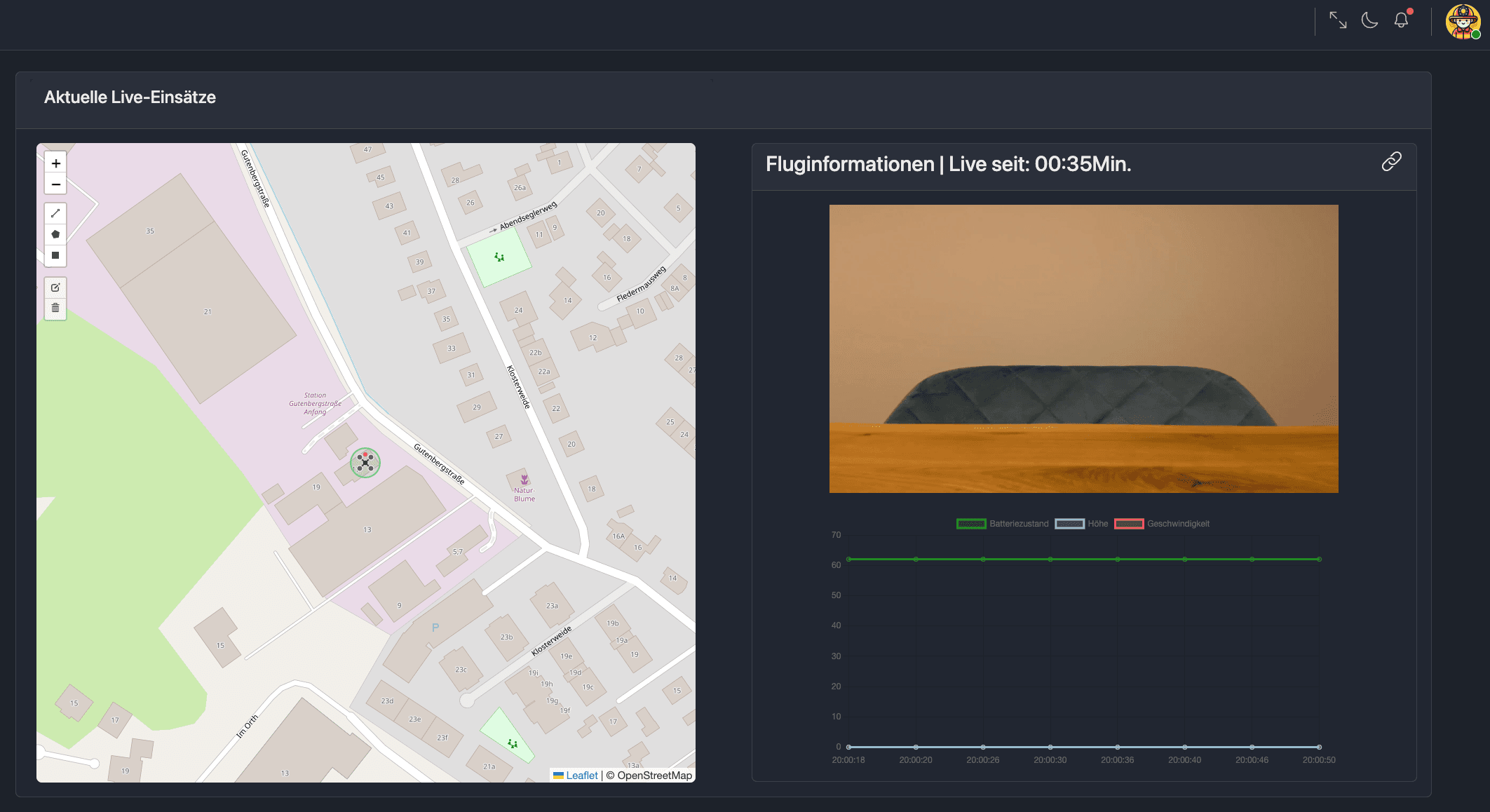1490x812 pixels.
Task: Toggle Geschwindigkeit dataset in chart legend
Action: (x=1163, y=524)
